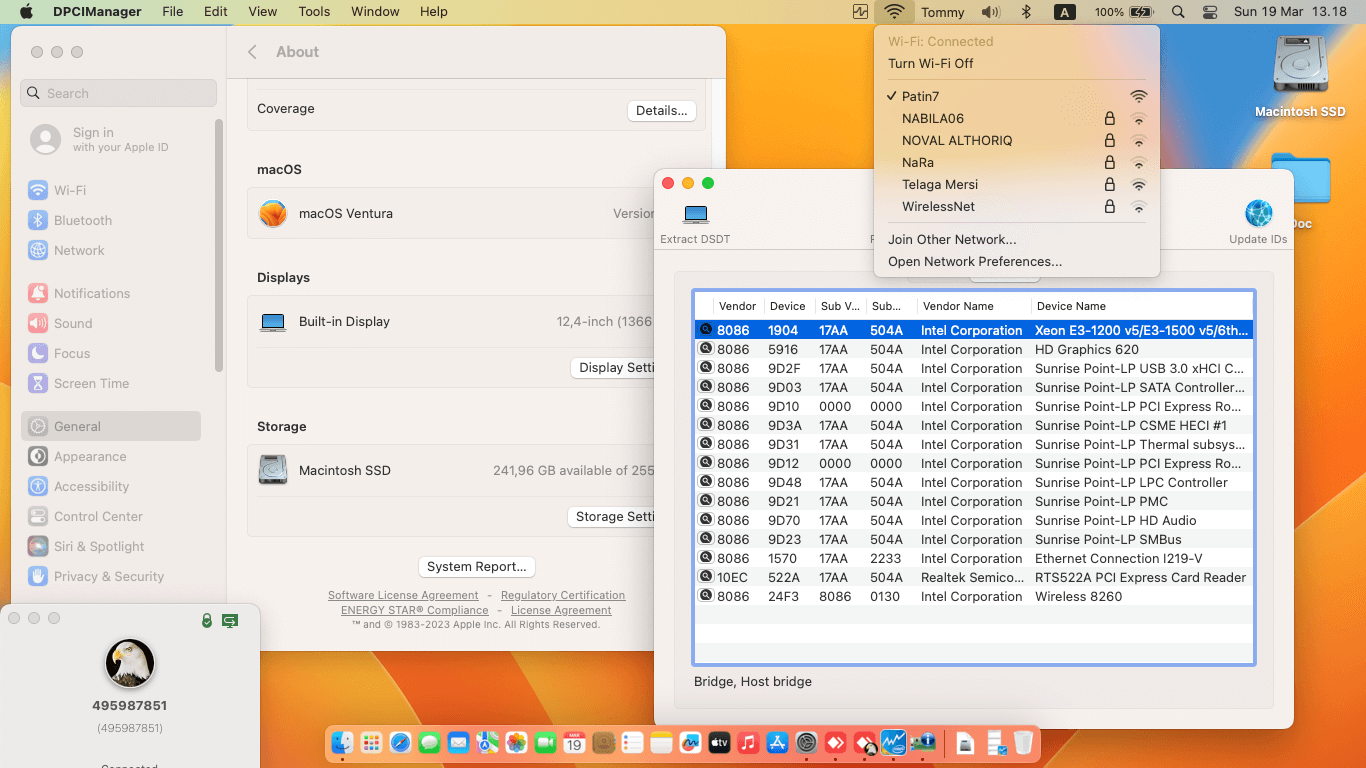1366x768 pixels.
Task: Open Launchpad in the Dock
Action: pyautogui.click(x=371, y=743)
